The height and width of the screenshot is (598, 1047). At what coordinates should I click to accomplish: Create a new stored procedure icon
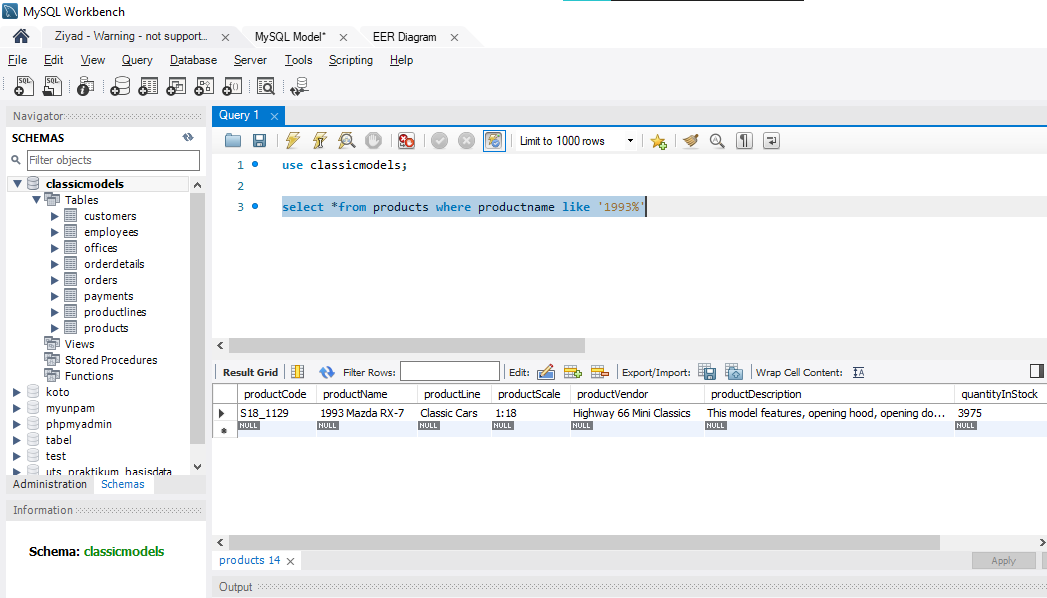204,86
